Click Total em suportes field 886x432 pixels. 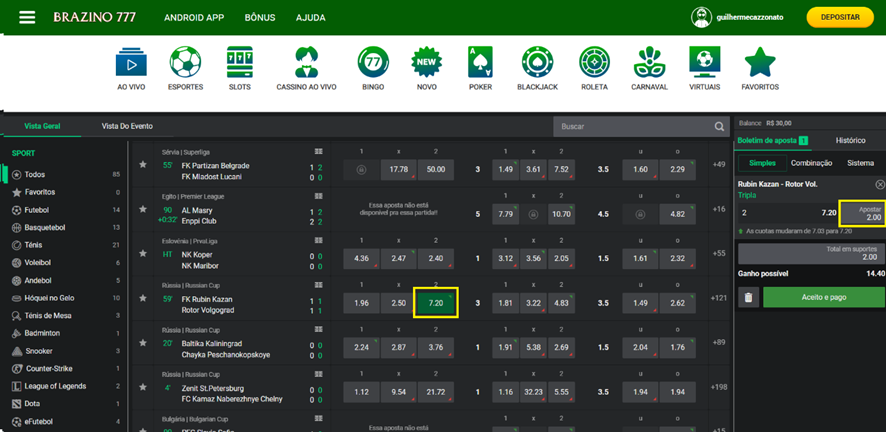810,253
